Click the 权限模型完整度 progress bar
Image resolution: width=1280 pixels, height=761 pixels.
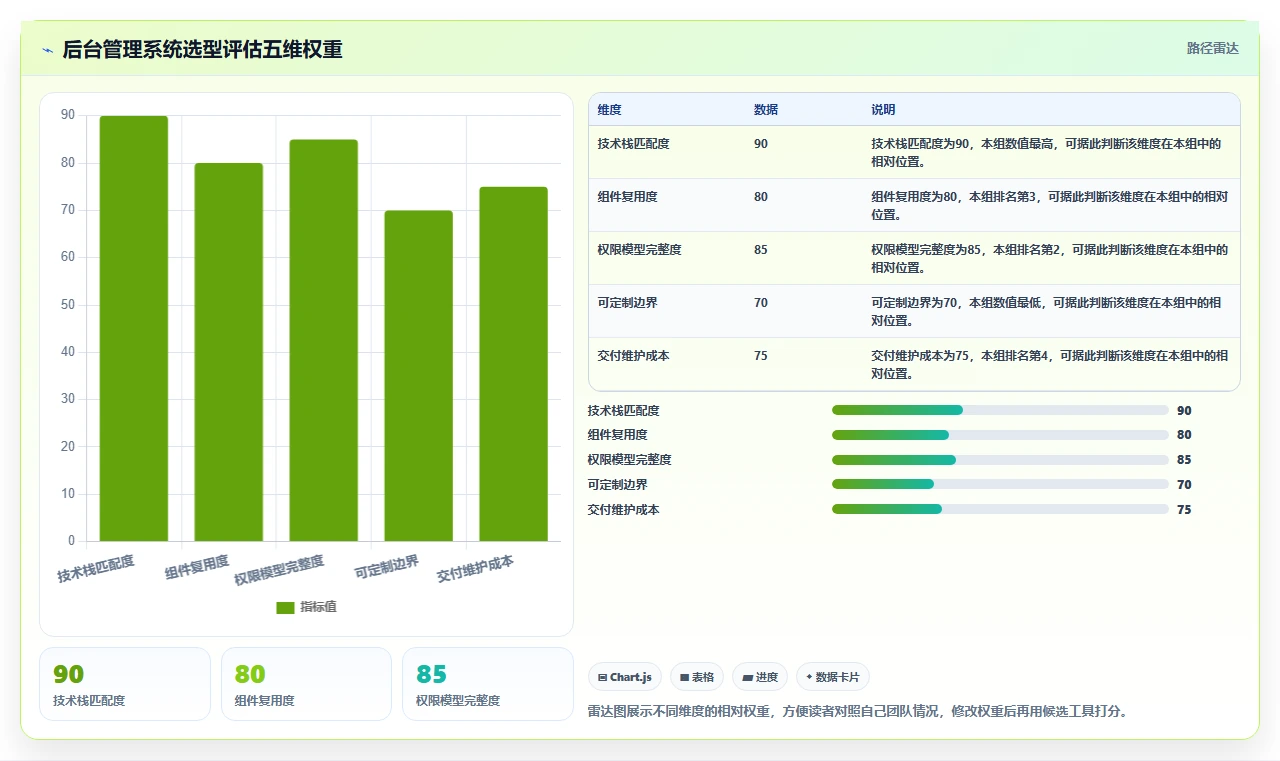[x=1000, y=460]
